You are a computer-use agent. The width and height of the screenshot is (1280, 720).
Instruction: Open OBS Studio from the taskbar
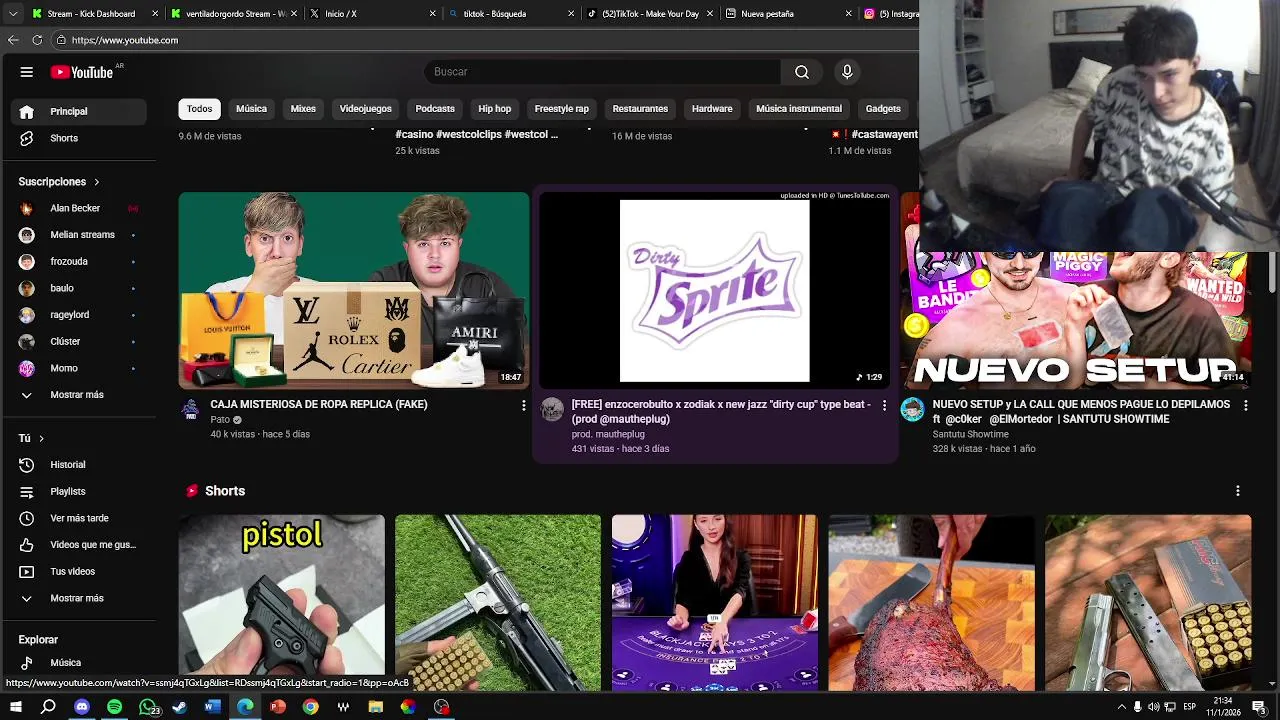tap(441, 707)
